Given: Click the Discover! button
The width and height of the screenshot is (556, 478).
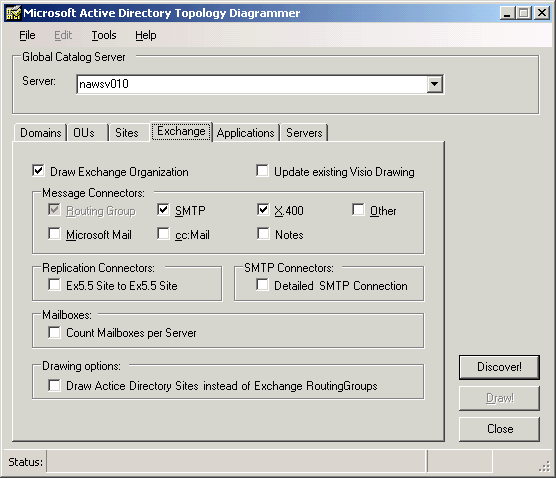Looking at the screenshot, I should (499, 367).
